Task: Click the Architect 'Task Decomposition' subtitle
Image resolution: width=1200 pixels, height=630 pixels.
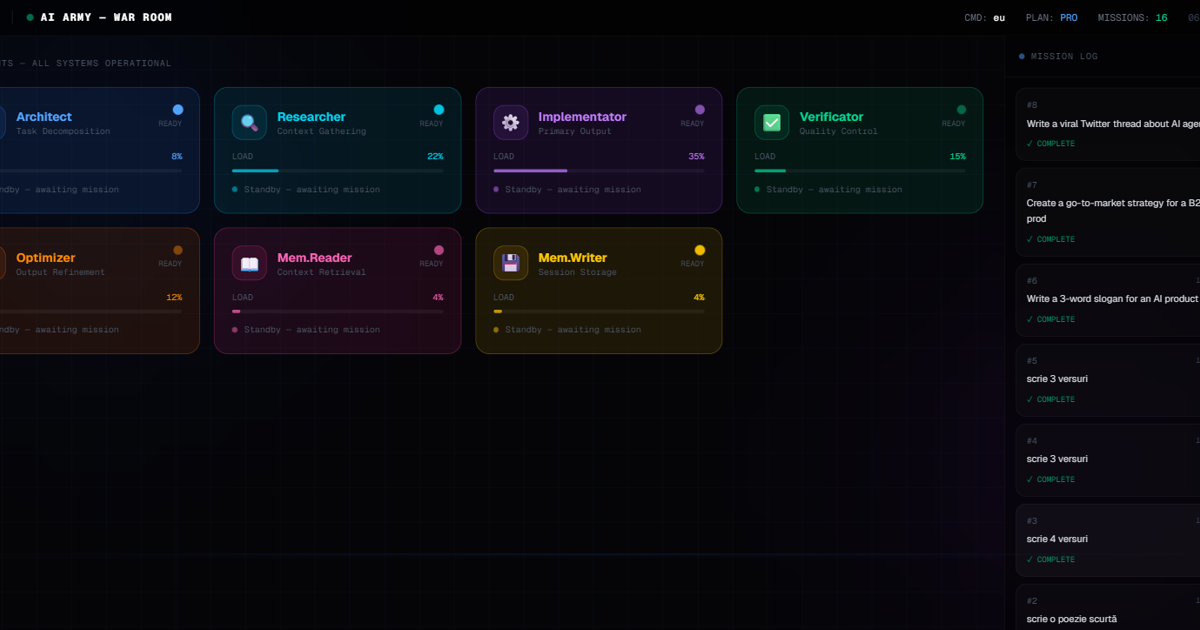Action: (x=63, y=131)
